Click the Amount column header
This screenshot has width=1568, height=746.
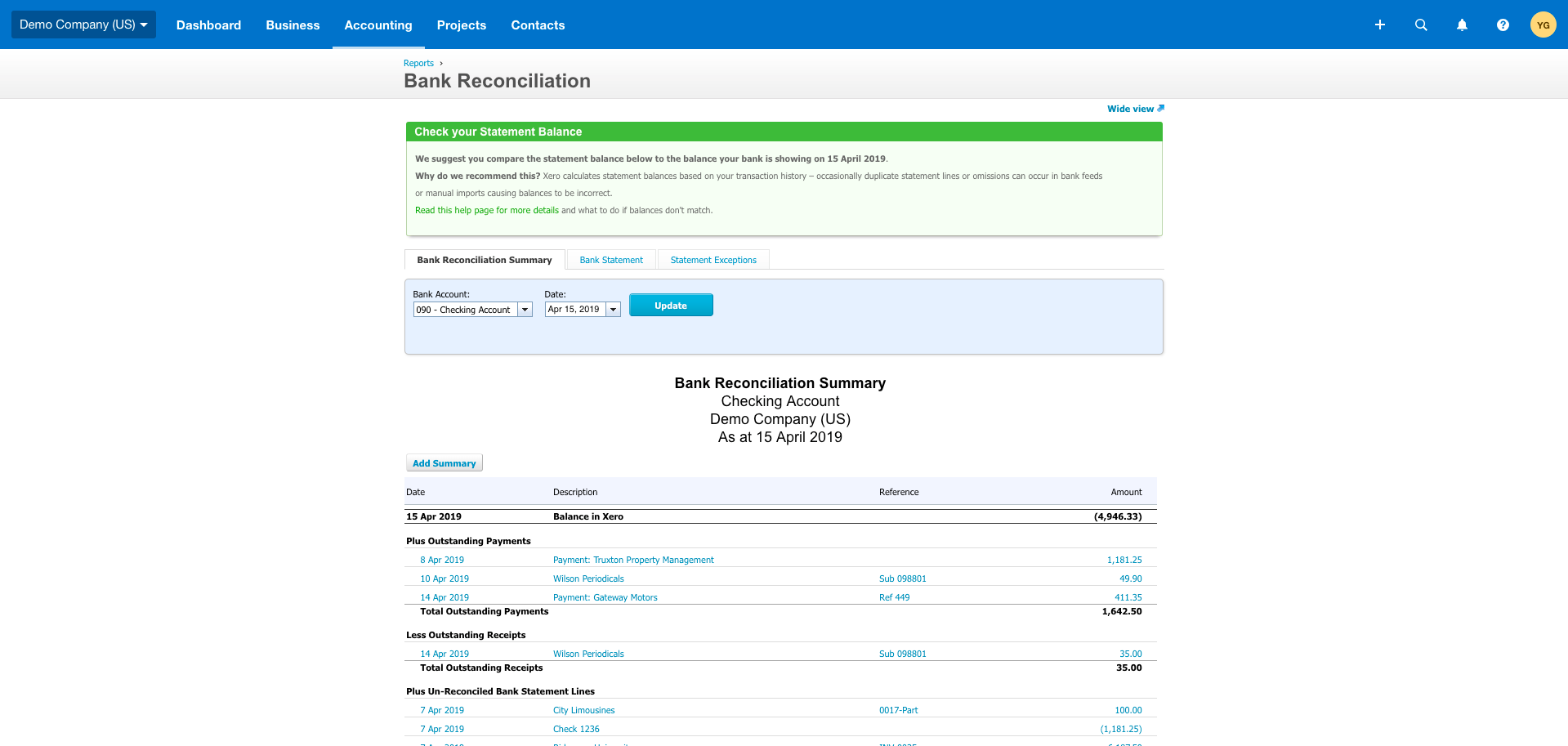tap(1126, 492)
